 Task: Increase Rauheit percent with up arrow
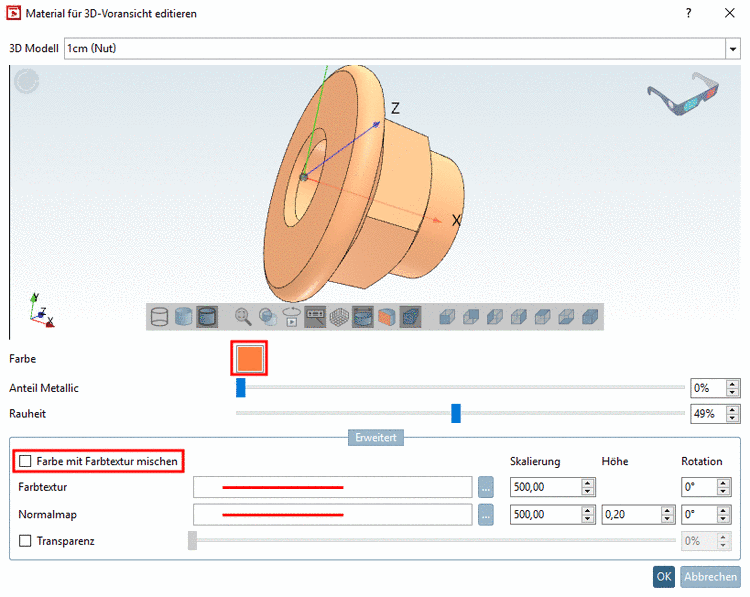coord(732,410)
